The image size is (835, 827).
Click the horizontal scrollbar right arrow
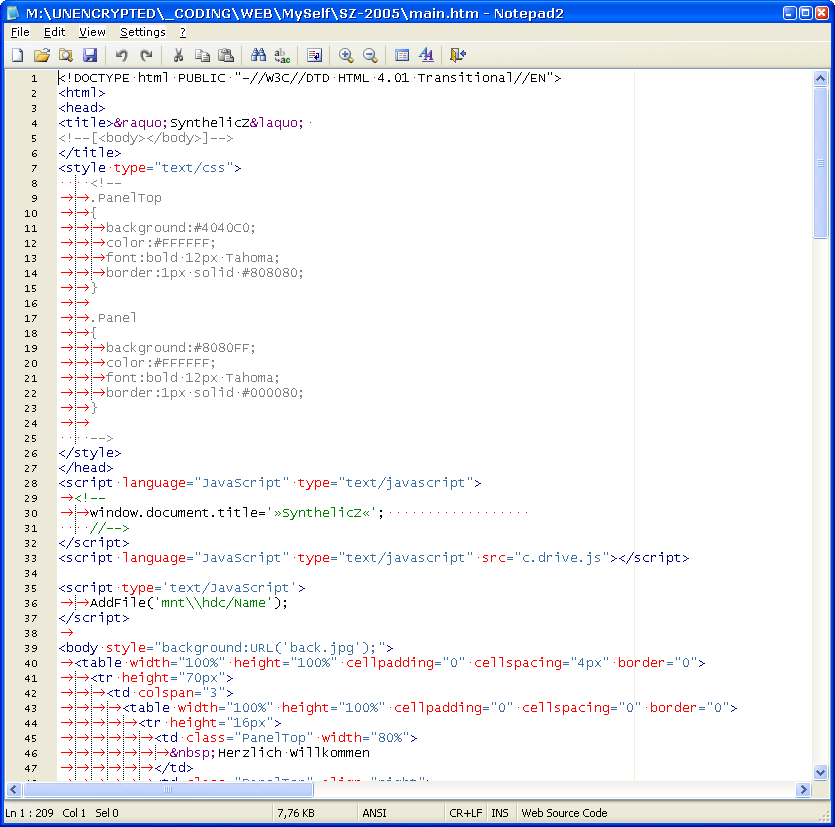coord(803,789)
